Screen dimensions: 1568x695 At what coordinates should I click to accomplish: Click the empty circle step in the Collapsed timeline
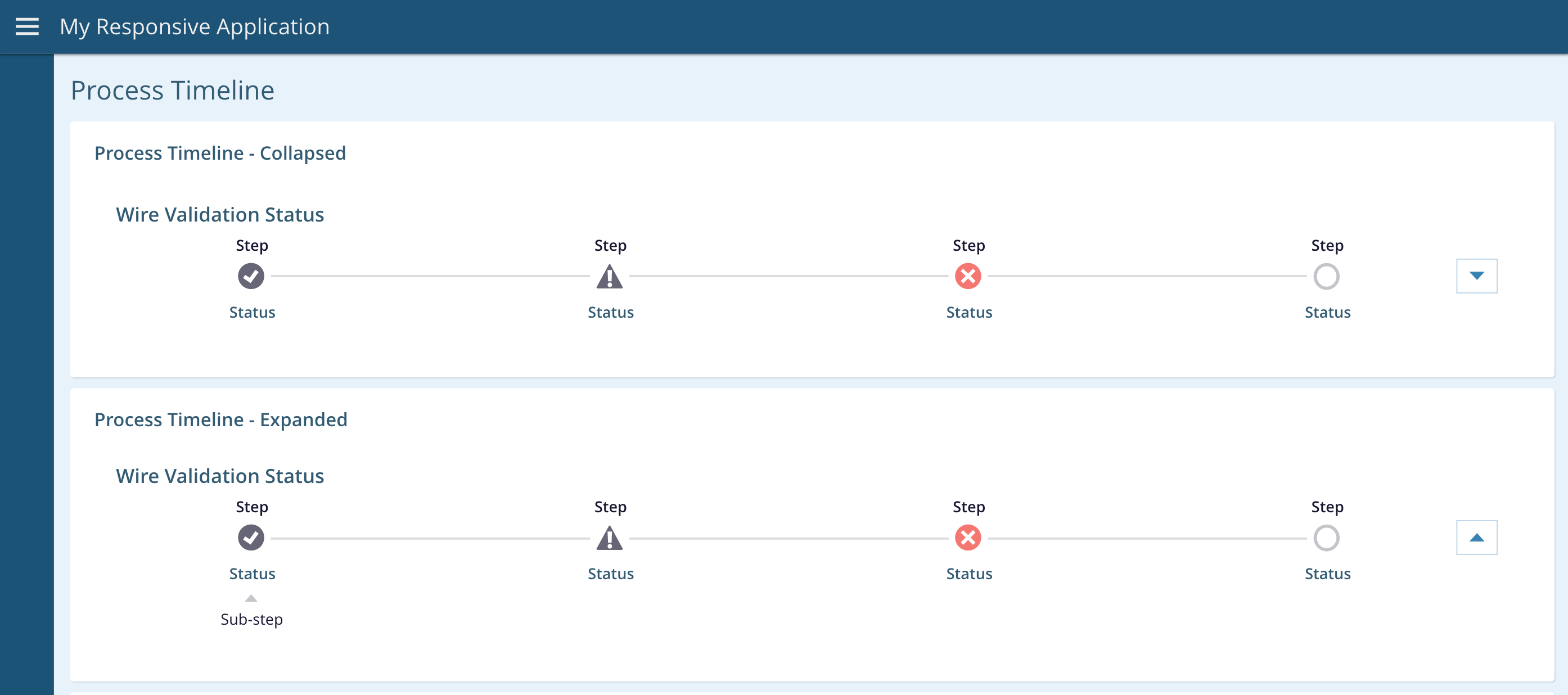click(x=1326, y=276)
